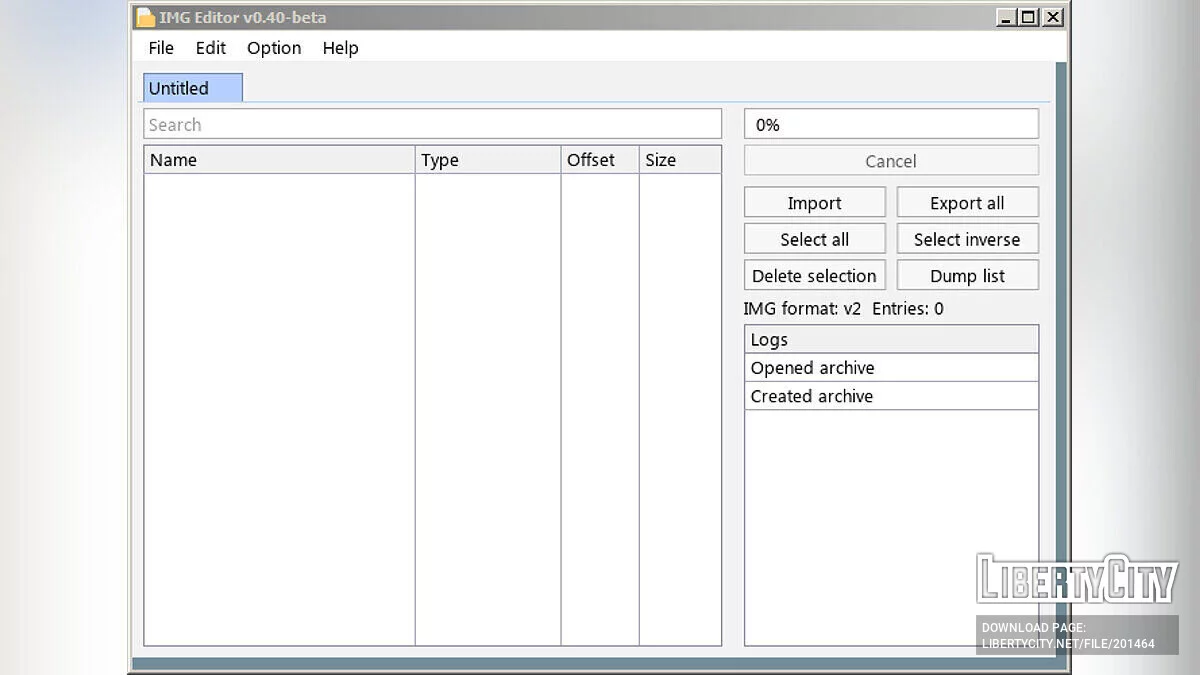Image resolution: width=1200 pixels, height=675 pixels.
Task: Sort entries by the Type column header
Action: tap(487, 160)
